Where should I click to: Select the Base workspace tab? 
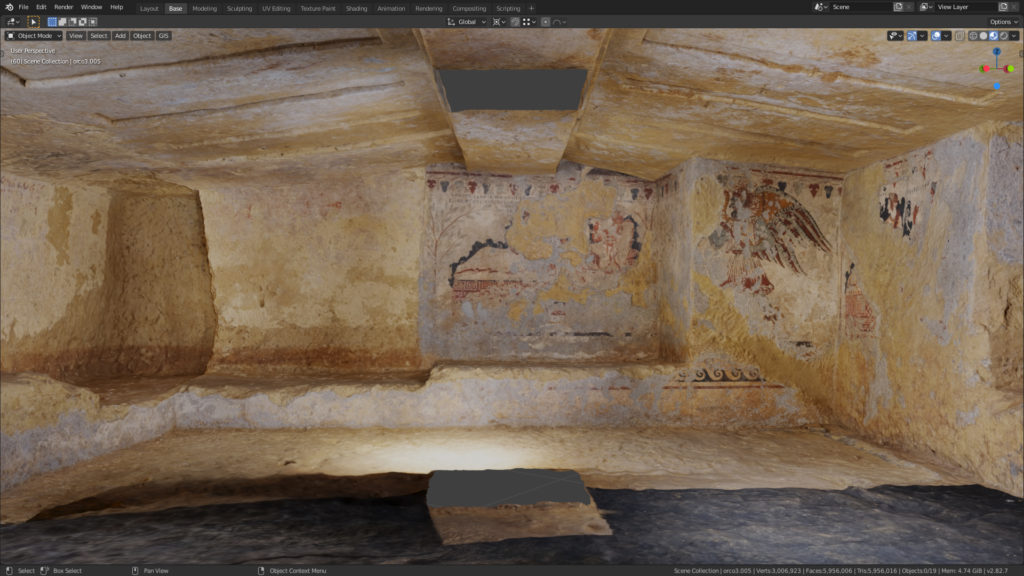176,8
